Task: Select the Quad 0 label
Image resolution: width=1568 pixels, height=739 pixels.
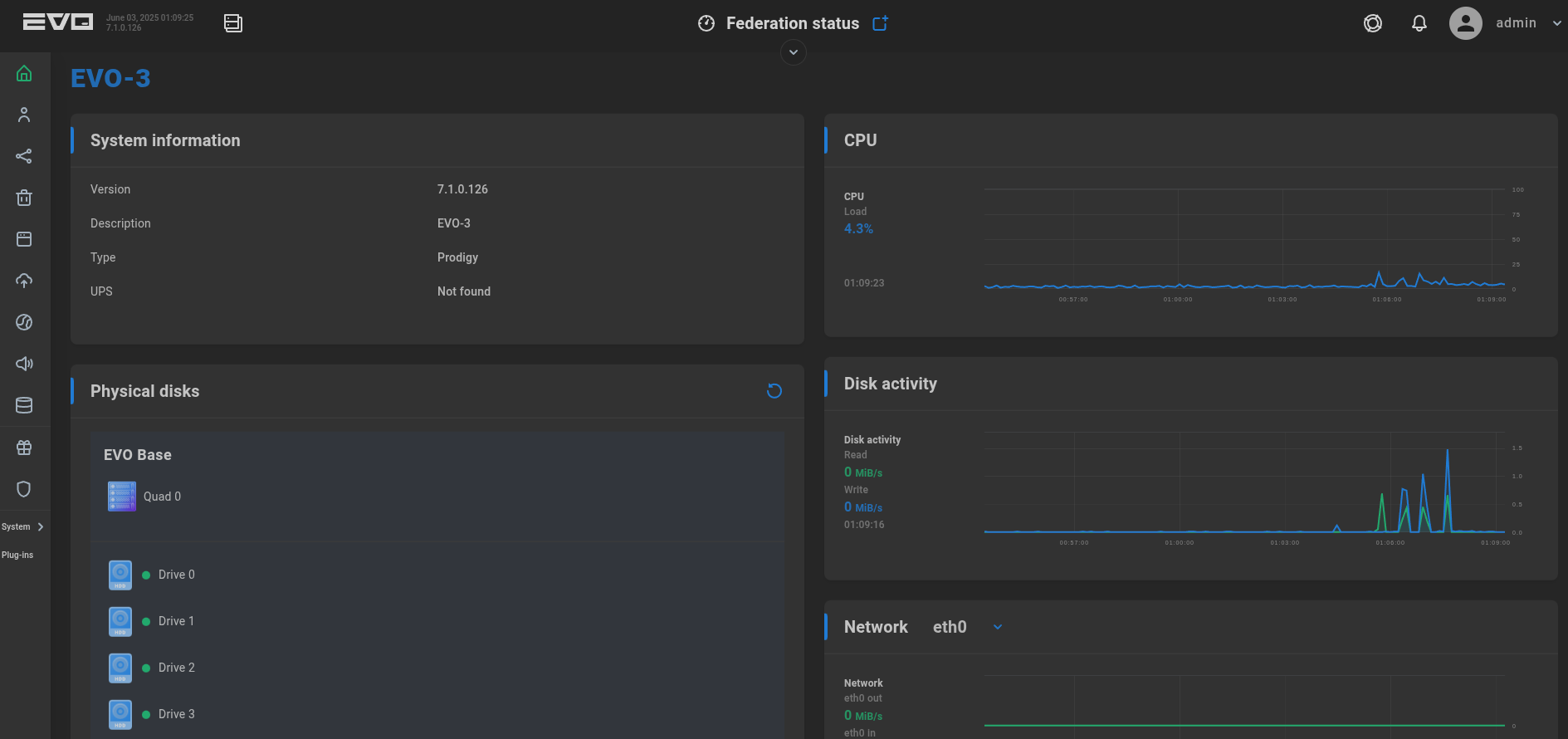Action: 162,497
